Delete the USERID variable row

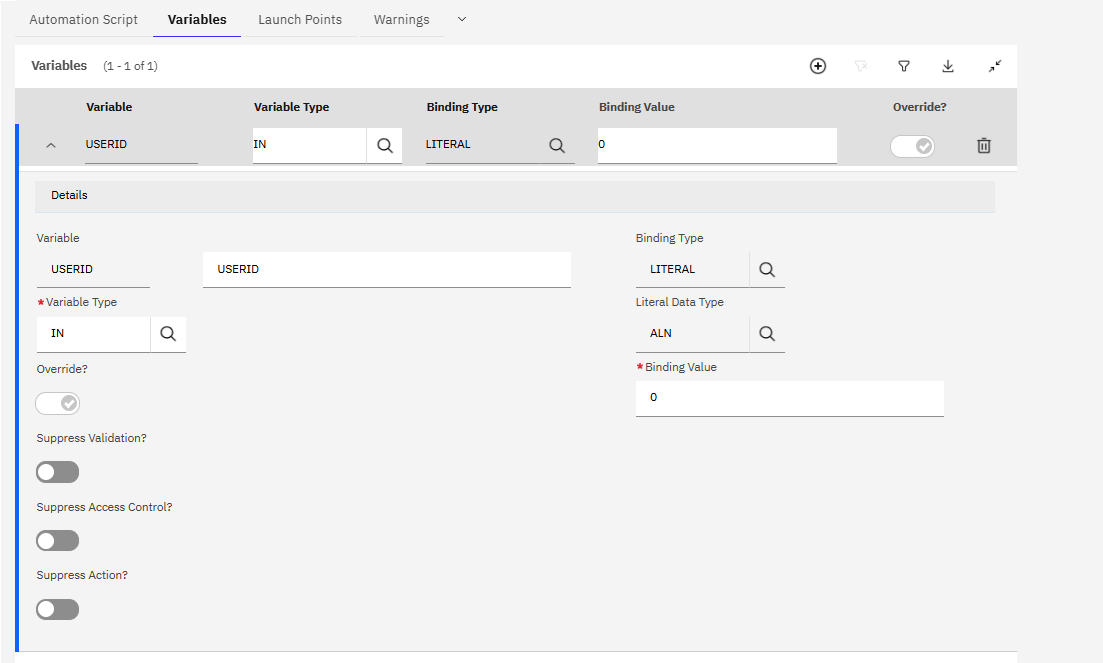[x=984, y=146]
